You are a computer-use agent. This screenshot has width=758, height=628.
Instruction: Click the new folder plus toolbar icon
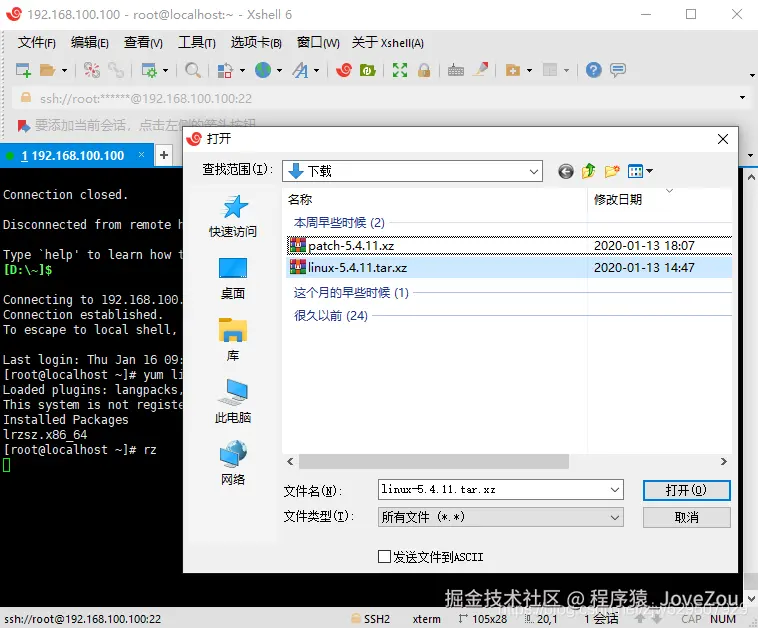[512, 71]
